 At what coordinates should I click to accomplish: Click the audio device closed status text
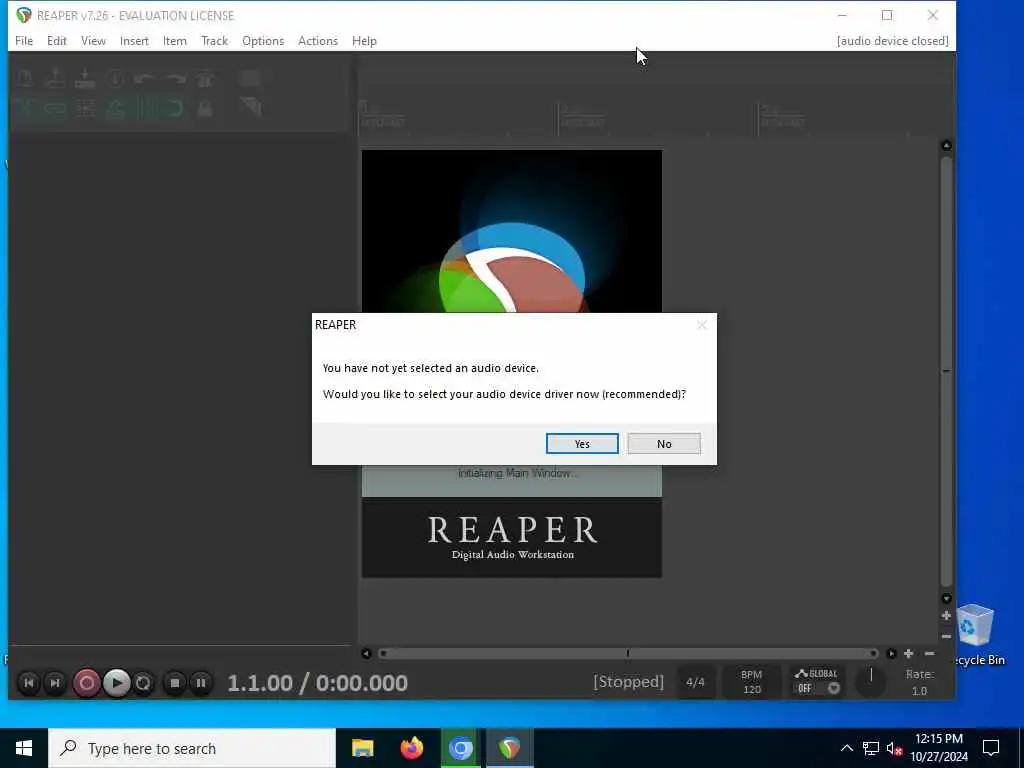(x=892, y=40)
